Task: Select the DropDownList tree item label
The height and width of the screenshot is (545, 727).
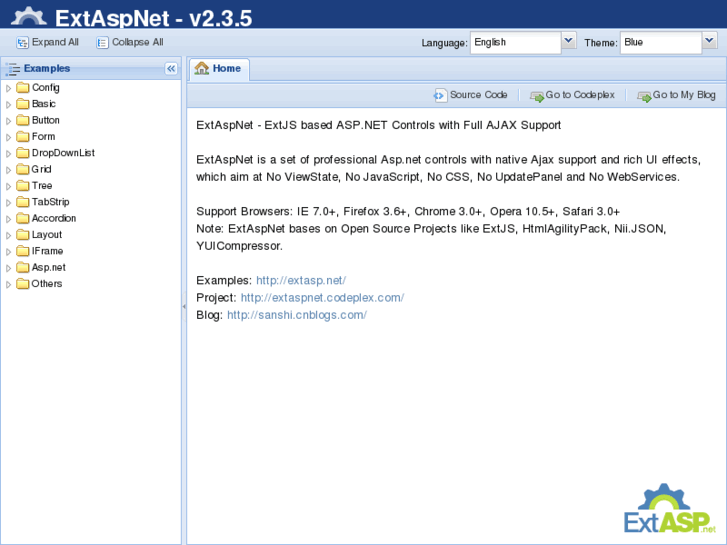Action: (x=63, y=153)
